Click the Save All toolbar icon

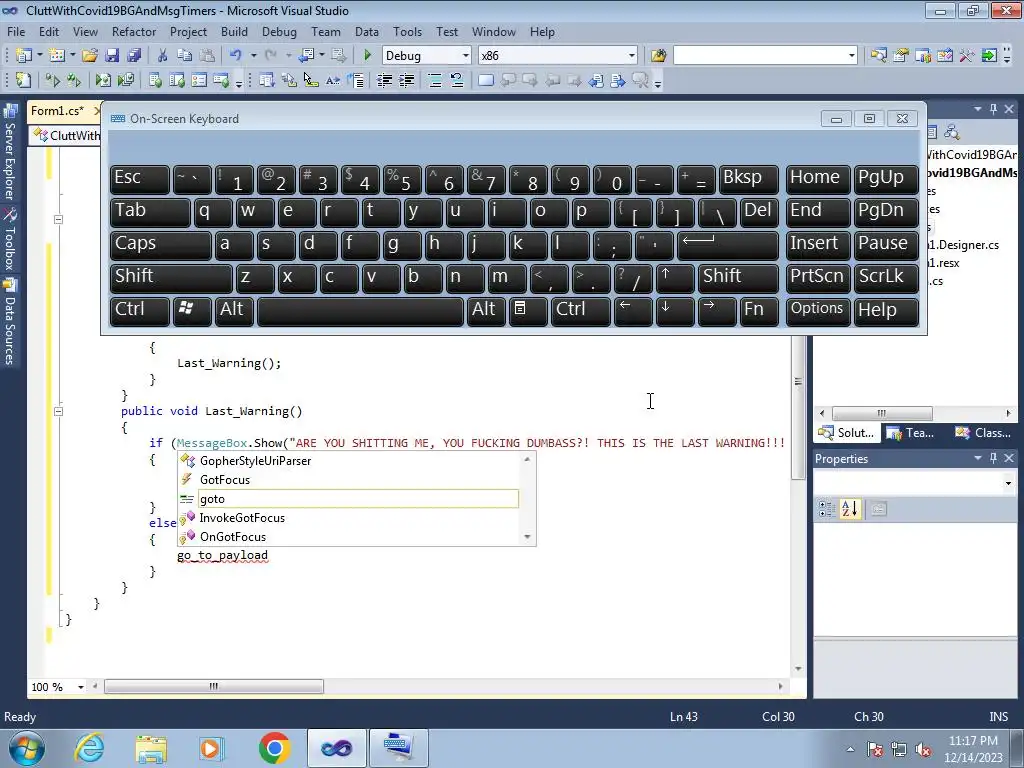click(x=134, y=56)
